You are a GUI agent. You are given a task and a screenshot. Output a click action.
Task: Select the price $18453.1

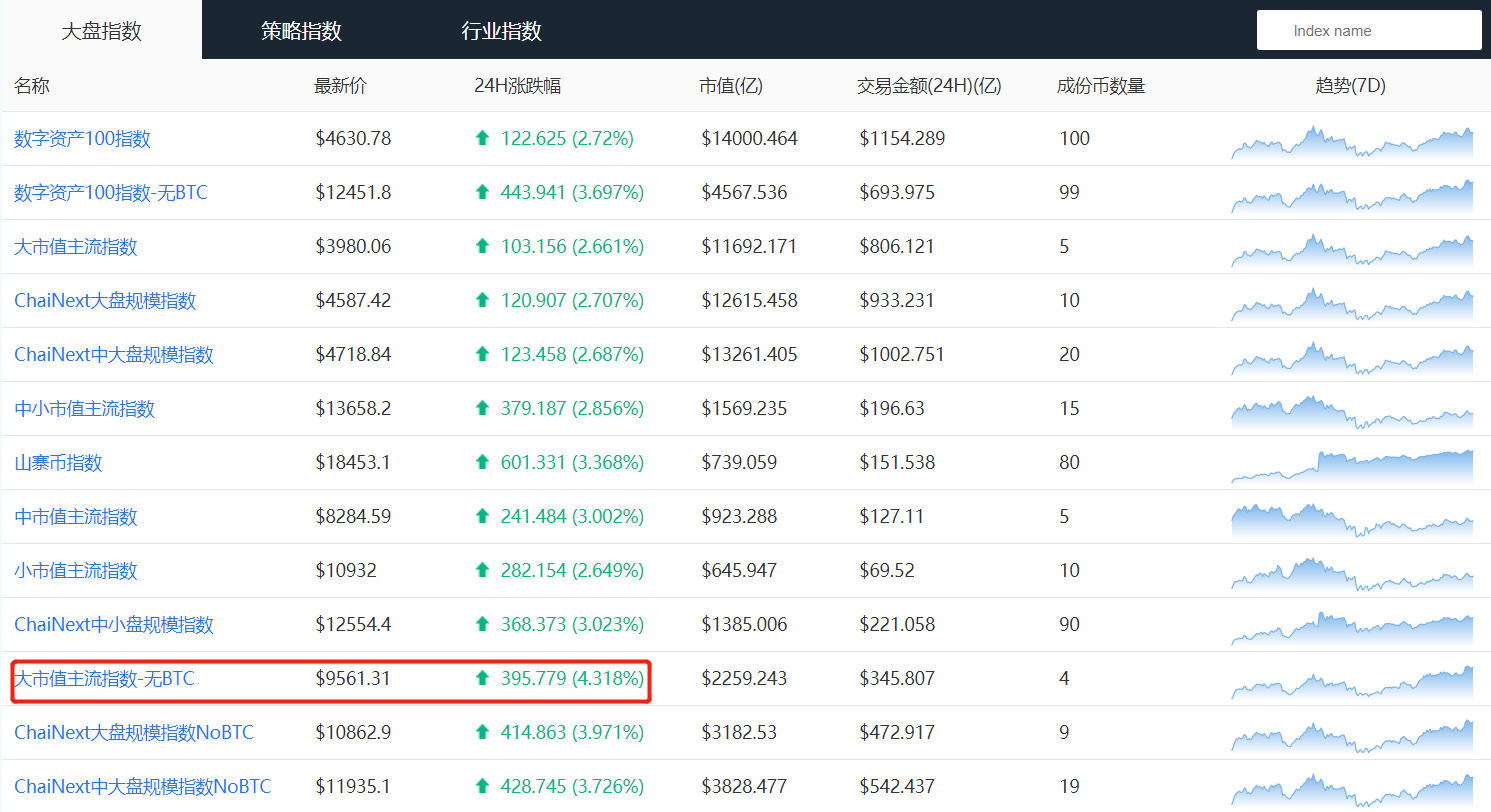[353, 463]
